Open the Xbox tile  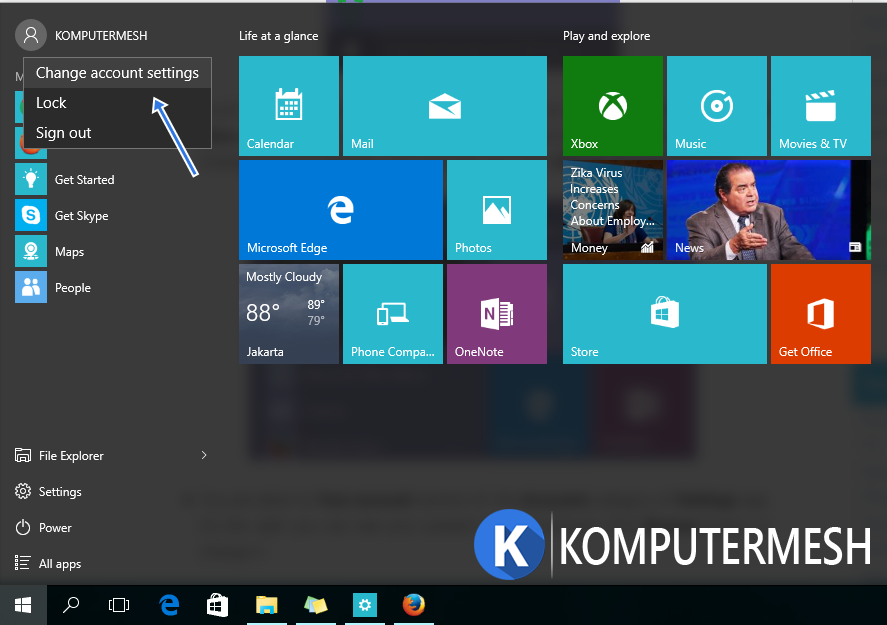click(612, 106)
